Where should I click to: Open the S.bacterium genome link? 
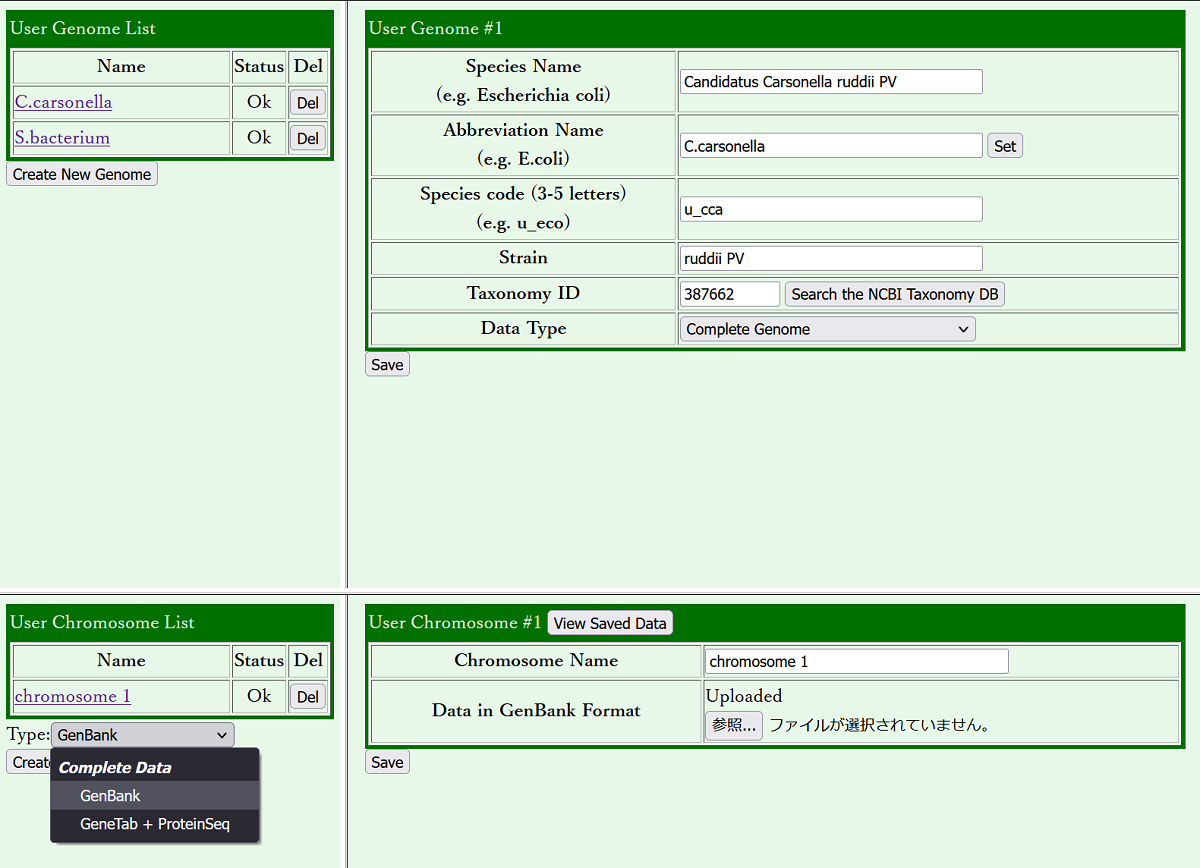click(62, 138)
